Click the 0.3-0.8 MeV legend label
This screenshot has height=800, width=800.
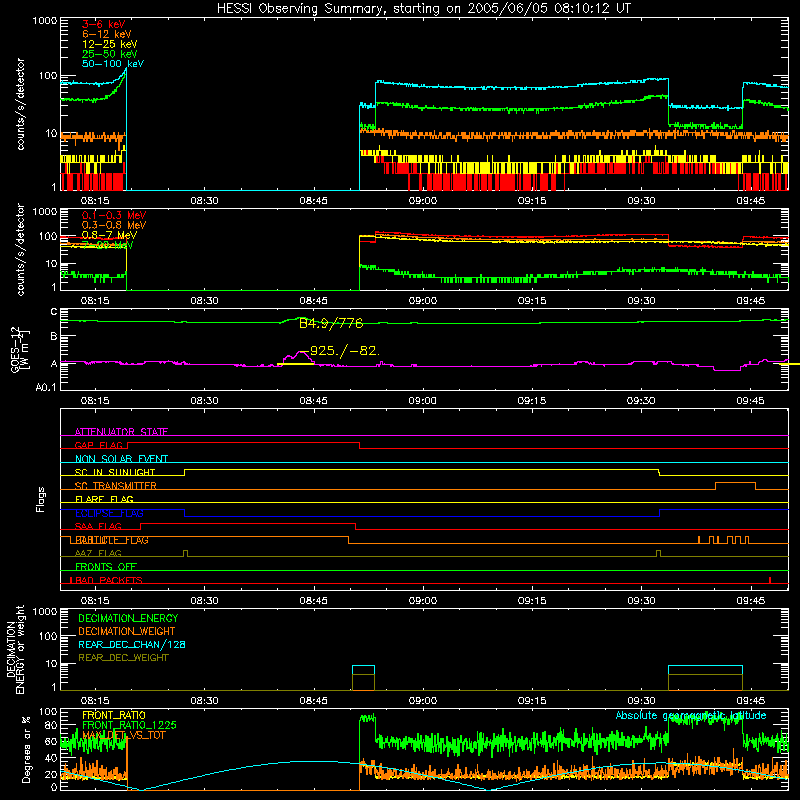click(114, 225)
